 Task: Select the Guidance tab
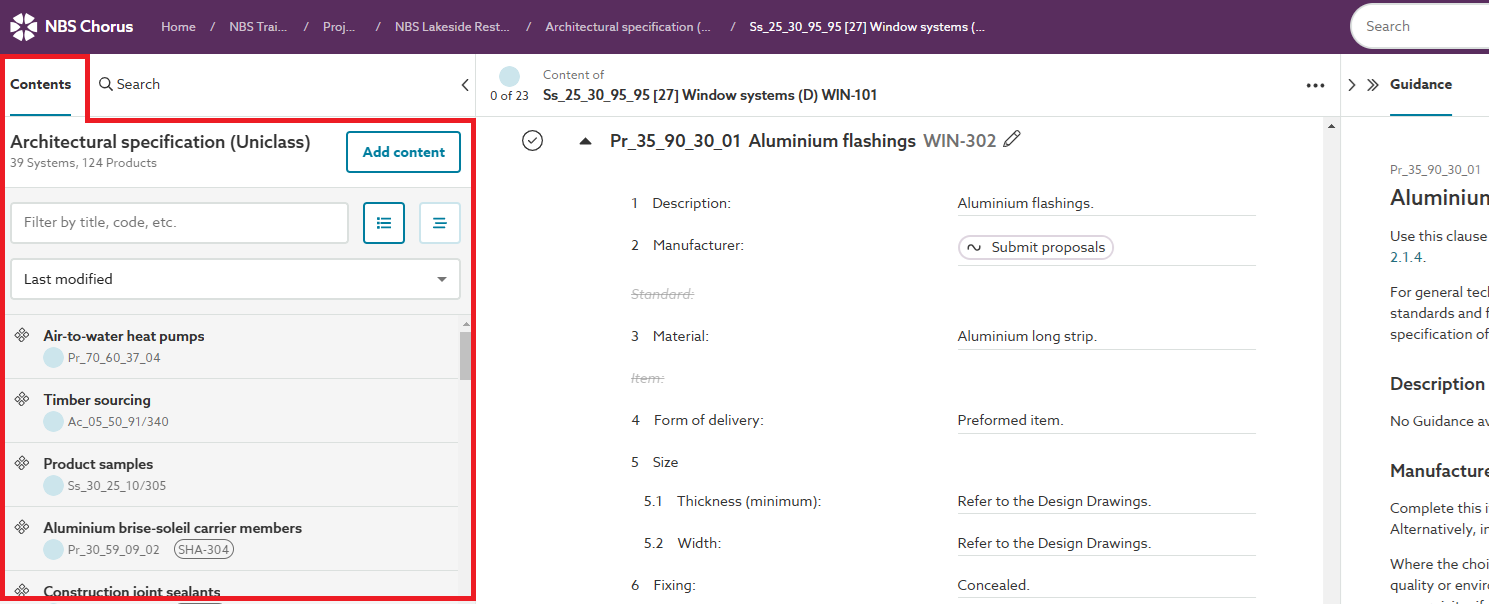click(1421, 85)
